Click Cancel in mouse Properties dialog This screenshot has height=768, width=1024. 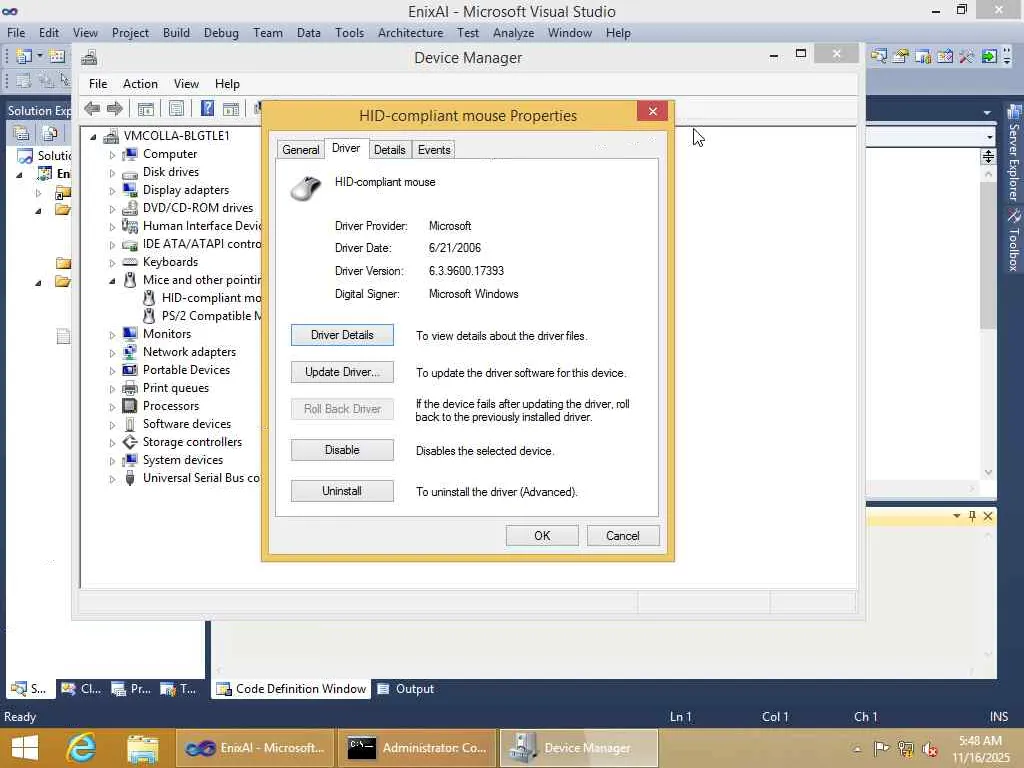point(623,536)
